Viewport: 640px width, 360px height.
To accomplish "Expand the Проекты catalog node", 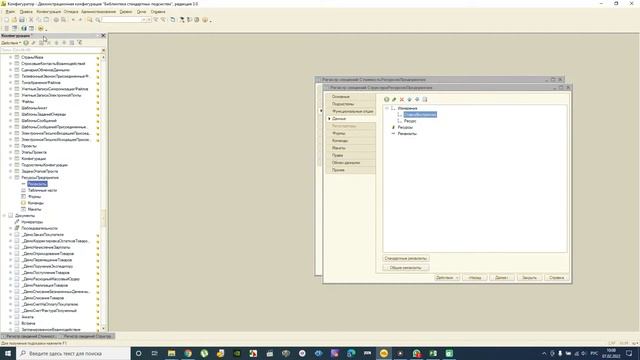I will point(11,146).
